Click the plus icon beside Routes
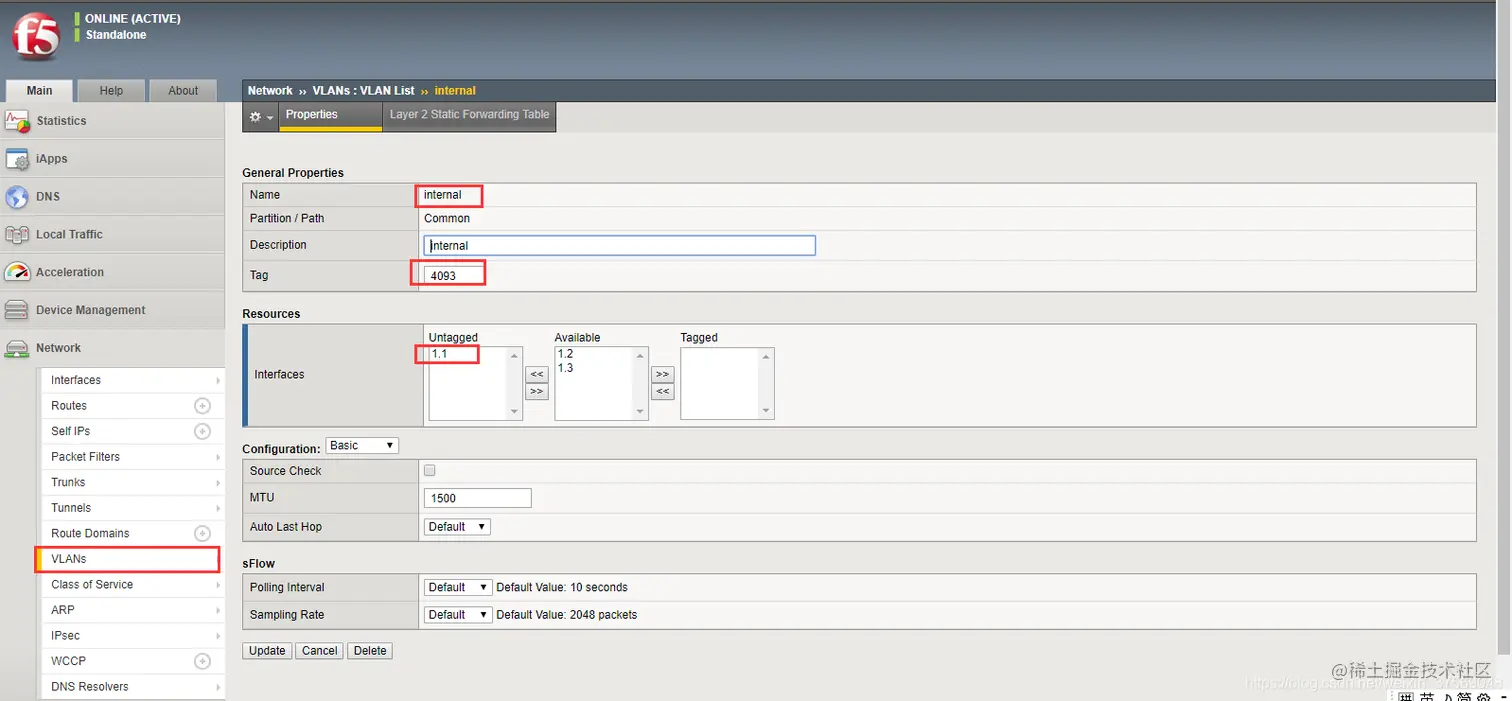Screen dimensions: 1512x701 click(202, 406)
